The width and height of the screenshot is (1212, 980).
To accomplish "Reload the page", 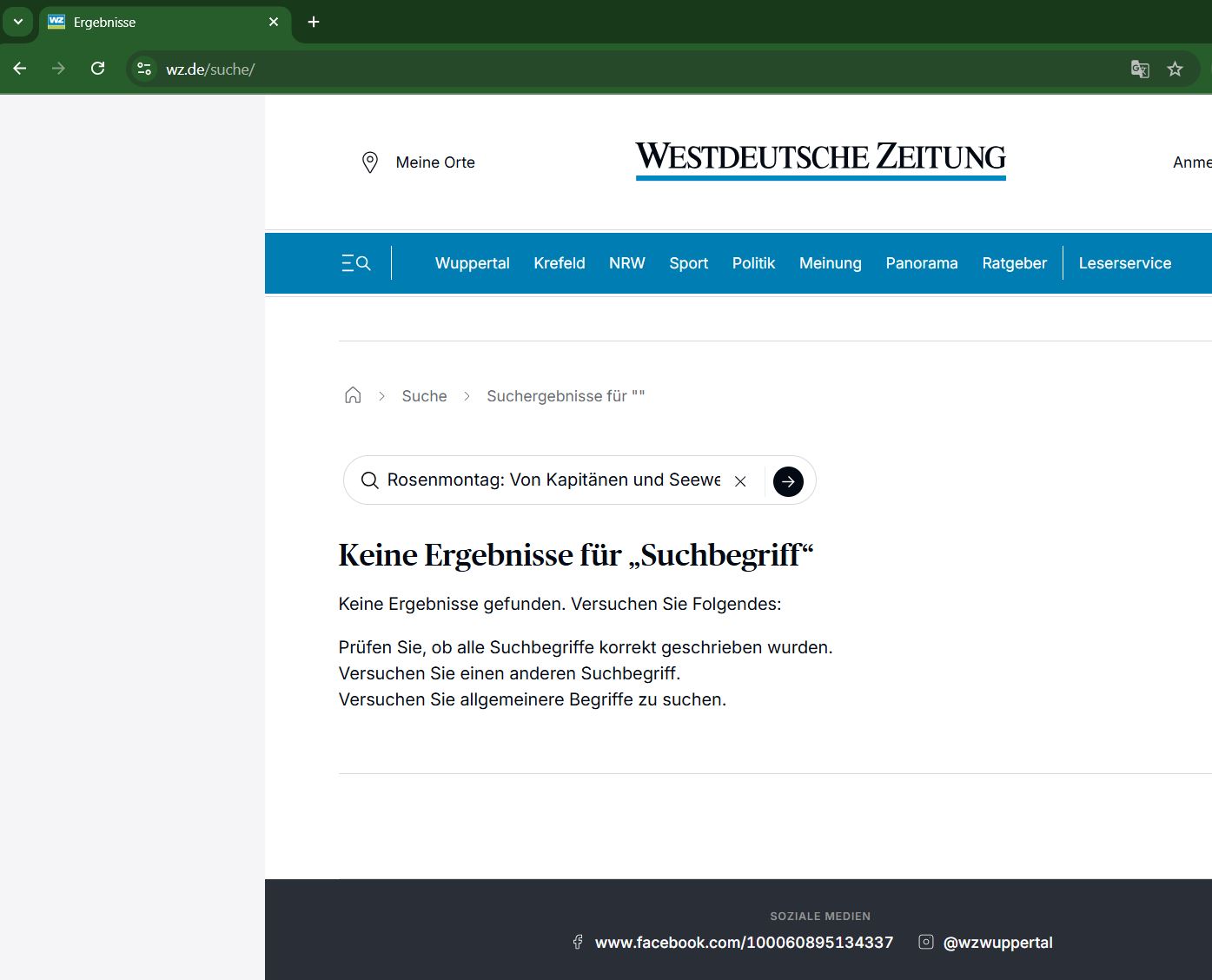I will 98,69.
